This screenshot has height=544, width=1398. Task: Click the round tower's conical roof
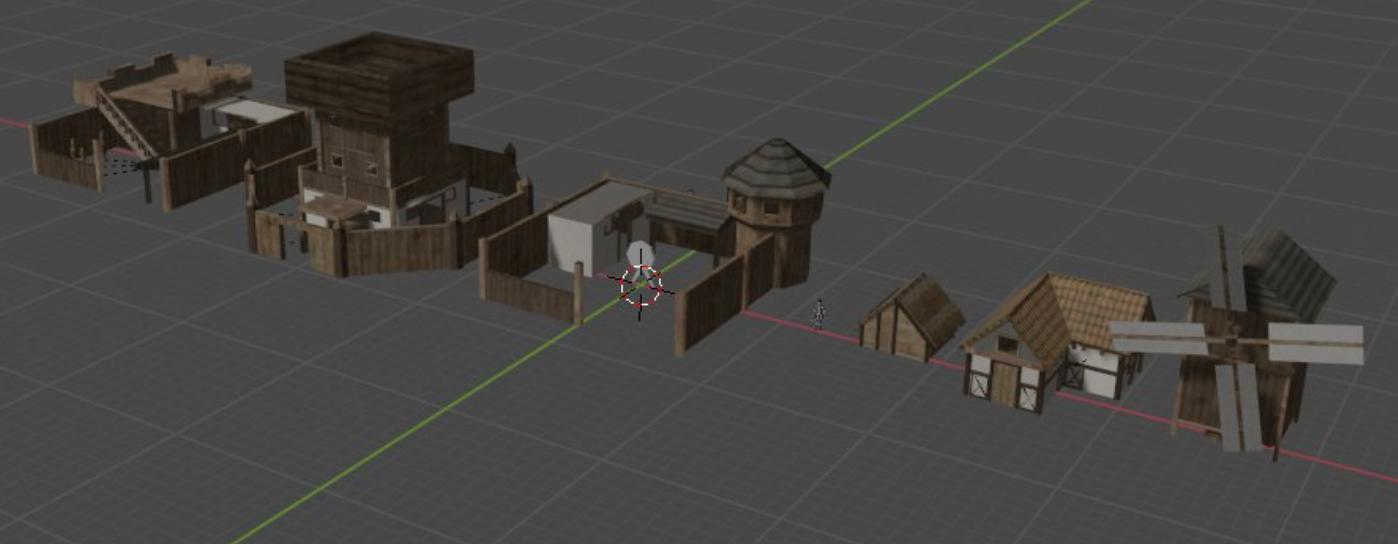click(776, 165)
